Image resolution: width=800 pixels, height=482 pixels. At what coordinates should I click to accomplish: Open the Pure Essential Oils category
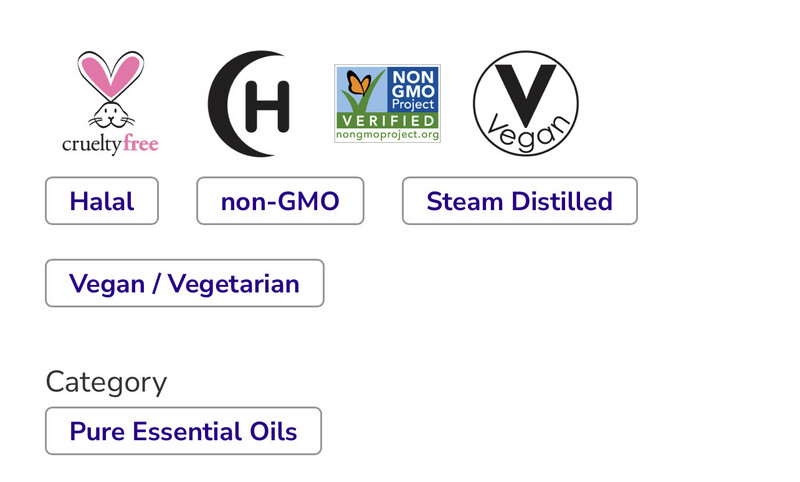coord(183,431)
